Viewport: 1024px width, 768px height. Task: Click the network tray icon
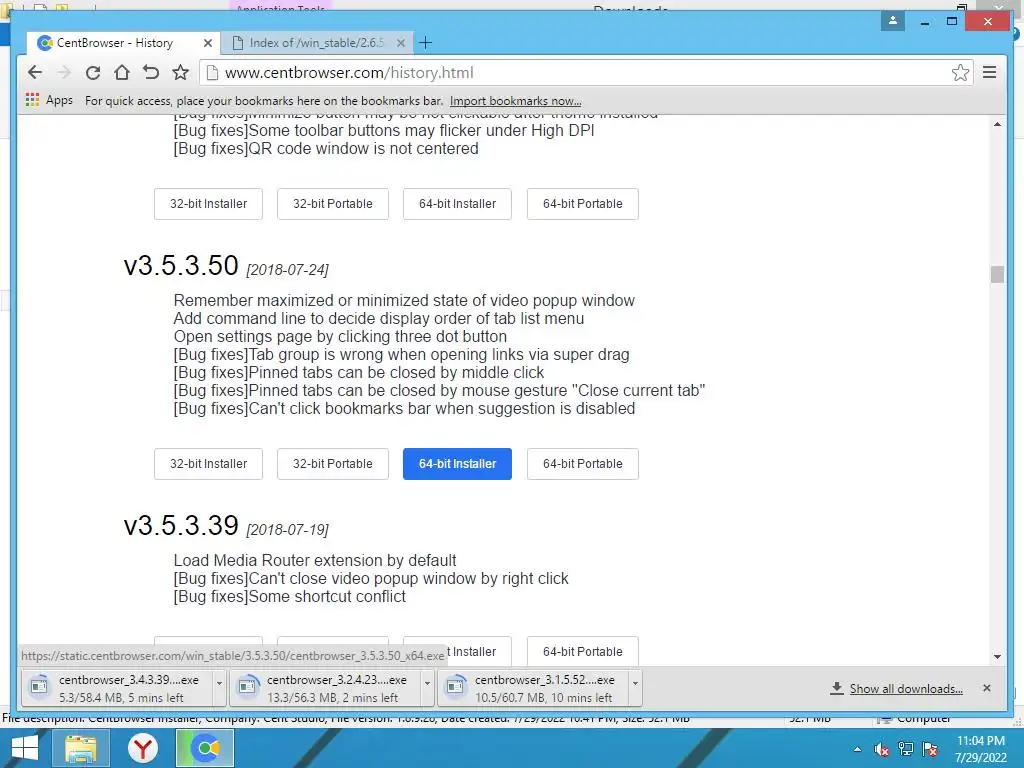[906, 749]
